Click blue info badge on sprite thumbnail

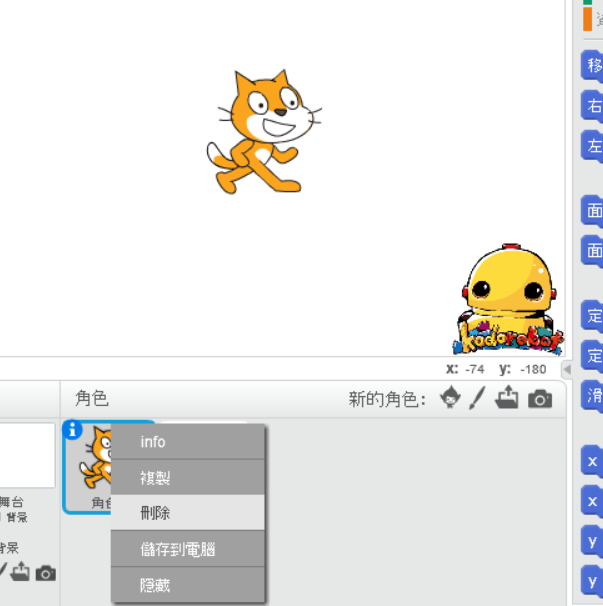coord(72,430)
